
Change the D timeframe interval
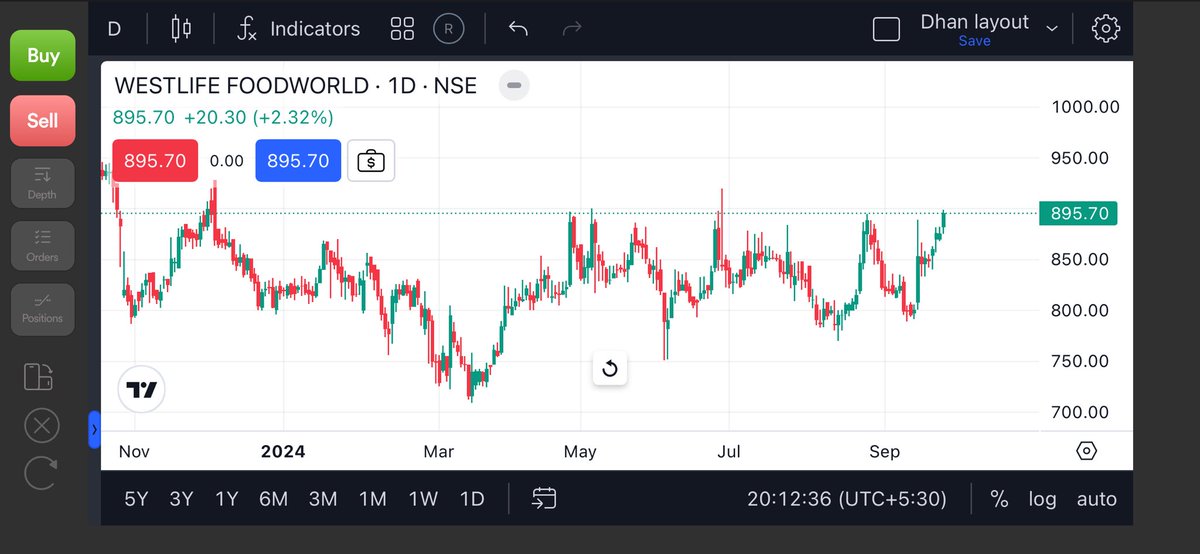[114, 29]
